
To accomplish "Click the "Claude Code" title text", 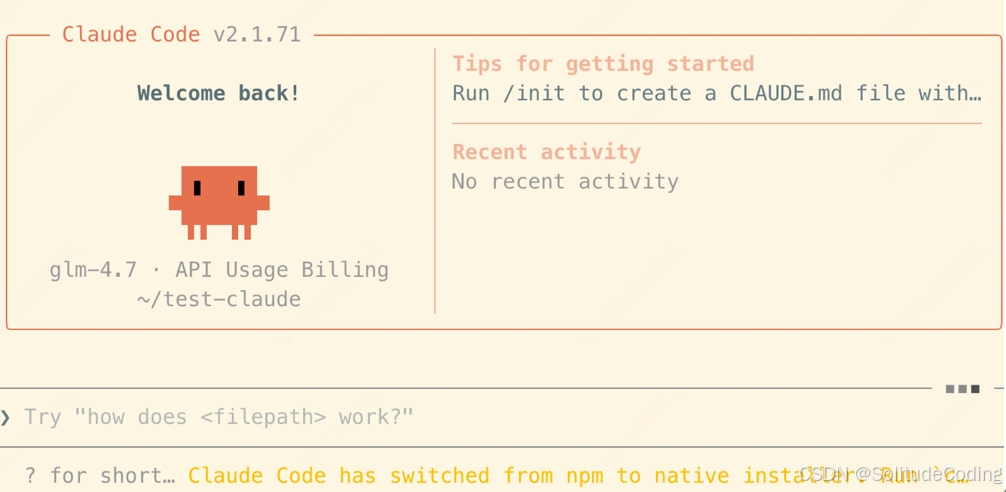I will 131,34.
